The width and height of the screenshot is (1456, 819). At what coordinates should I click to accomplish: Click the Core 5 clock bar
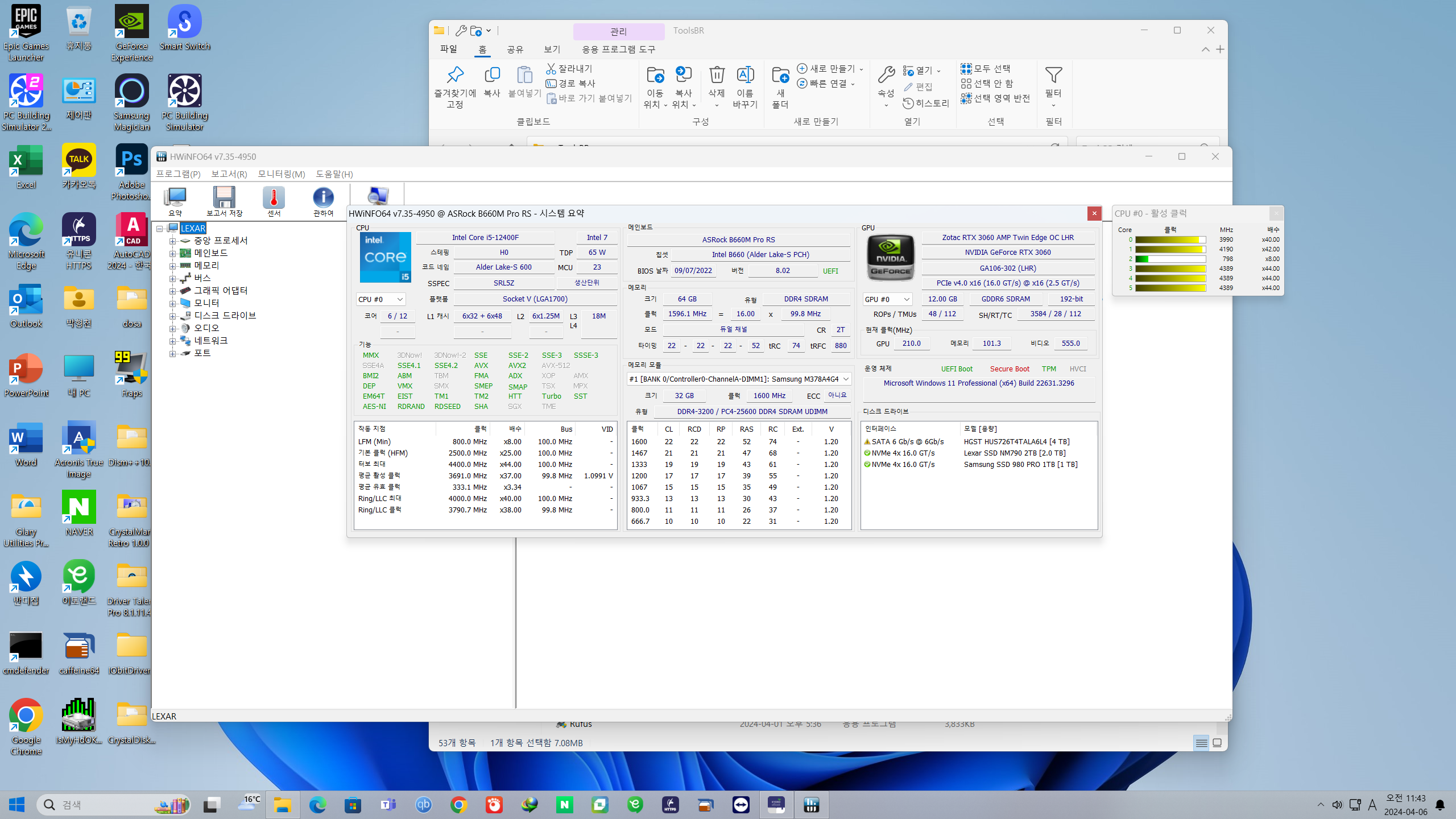(x=1170, y=288)
